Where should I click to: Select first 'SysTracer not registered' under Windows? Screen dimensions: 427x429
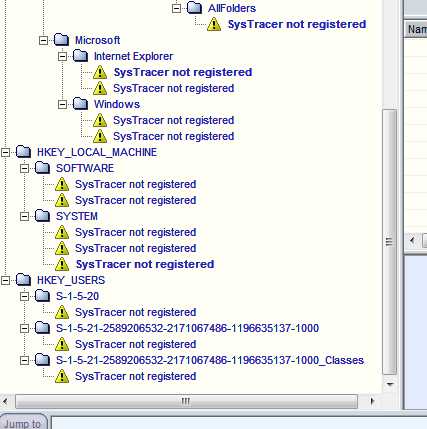(173, 120)
